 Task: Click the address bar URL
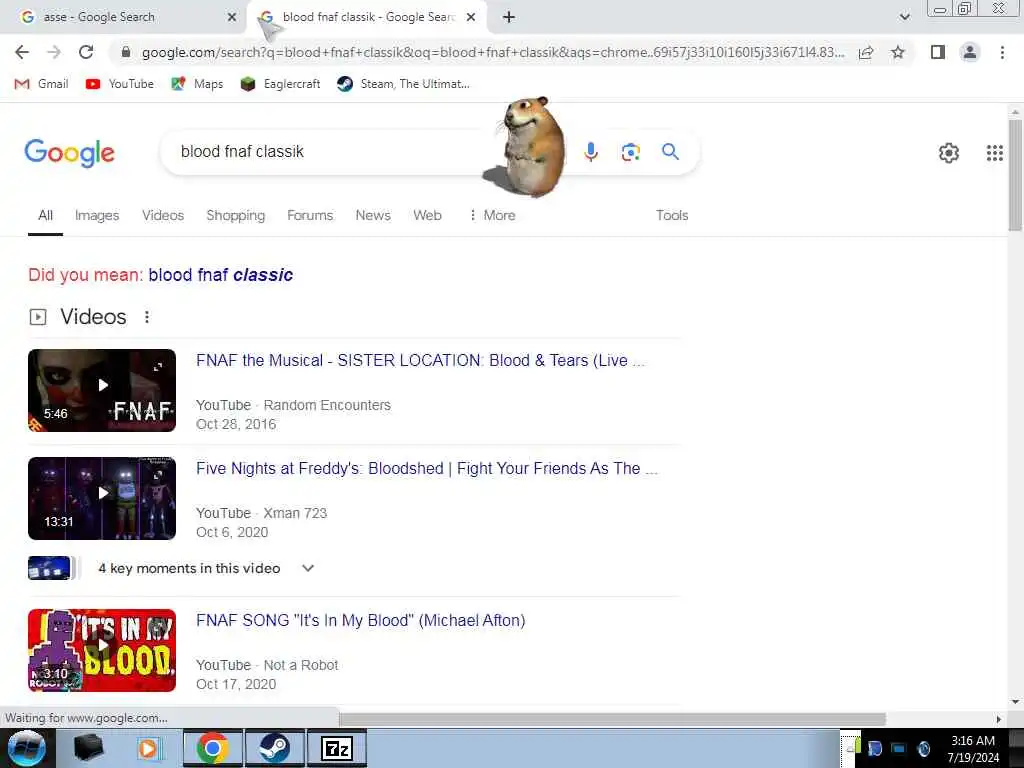tap(493, 52)
